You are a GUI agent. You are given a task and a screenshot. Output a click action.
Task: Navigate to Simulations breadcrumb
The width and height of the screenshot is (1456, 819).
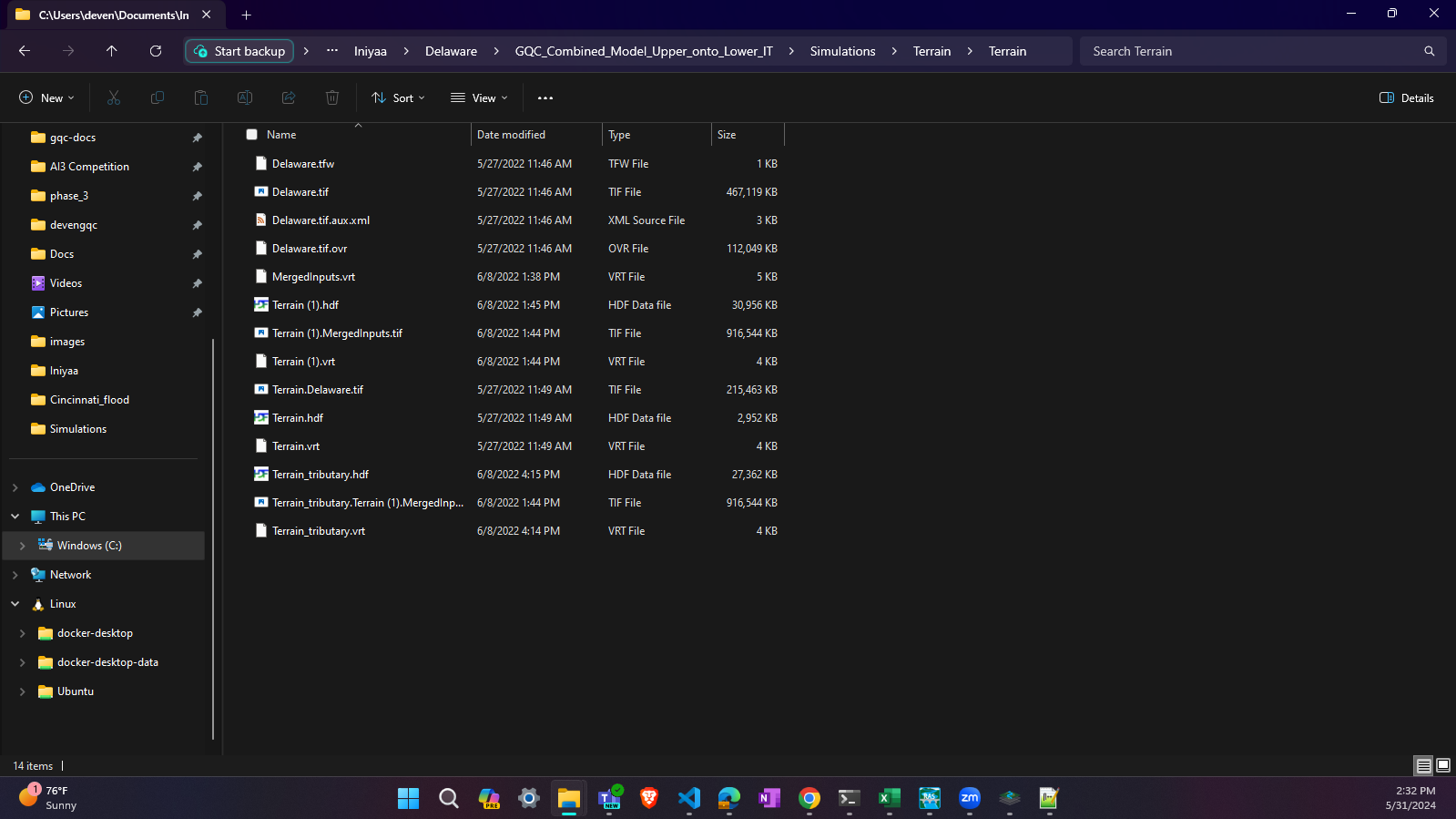point(843,51)
